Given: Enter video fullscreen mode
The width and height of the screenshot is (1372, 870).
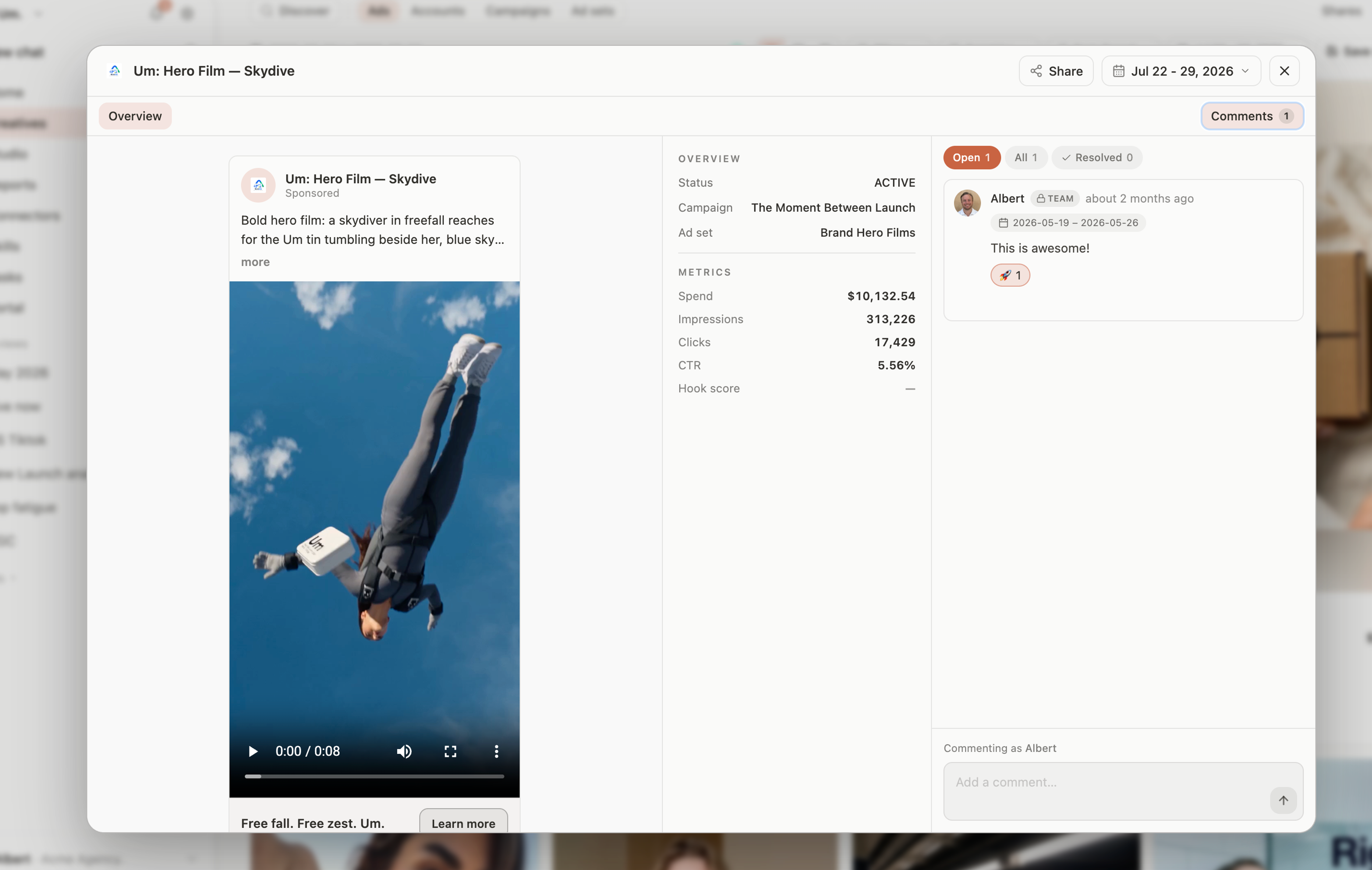Looking at the screenshot, I should 450,751.
